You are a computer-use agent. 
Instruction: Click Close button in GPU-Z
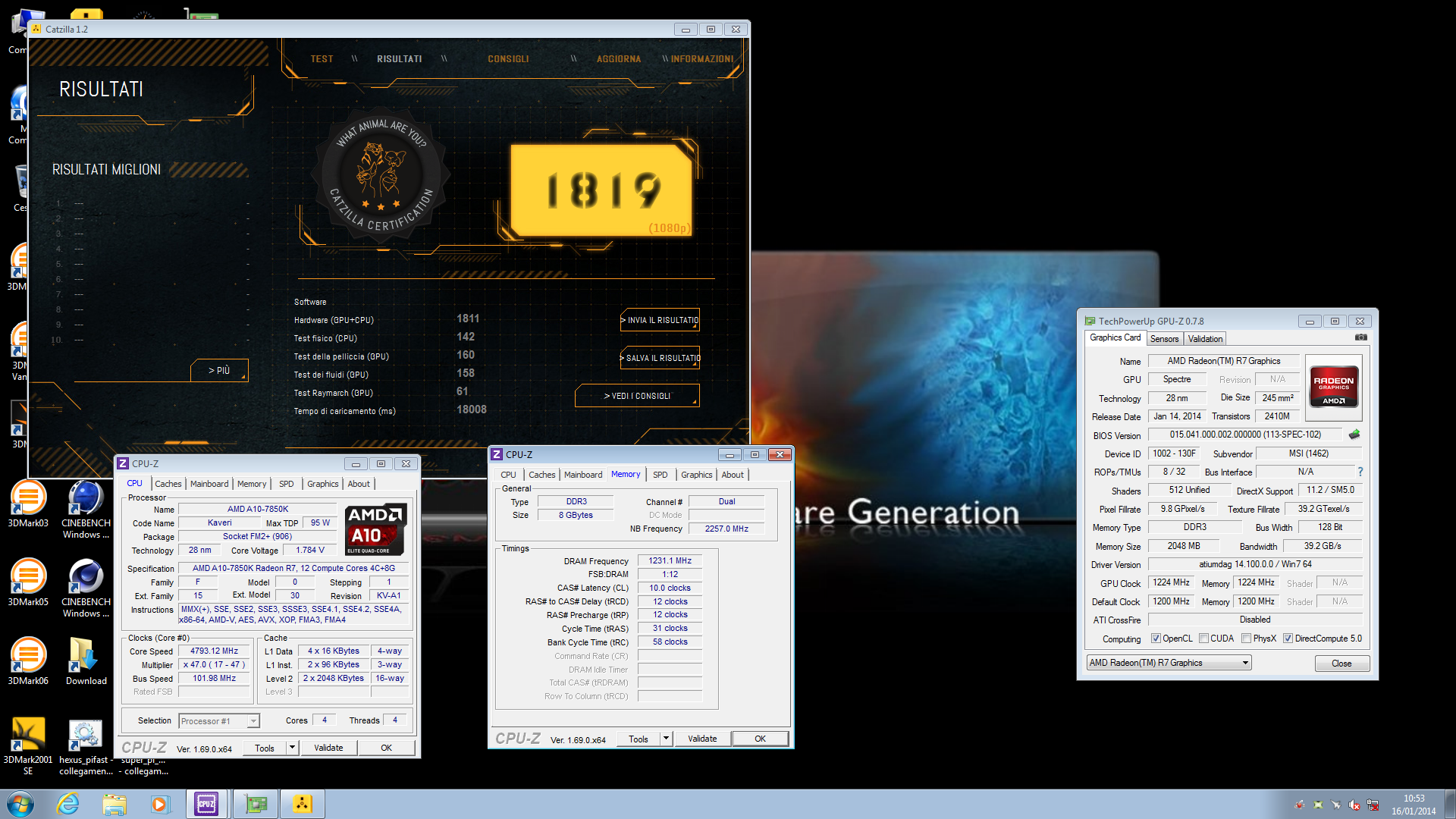[x=1341, y=664]
